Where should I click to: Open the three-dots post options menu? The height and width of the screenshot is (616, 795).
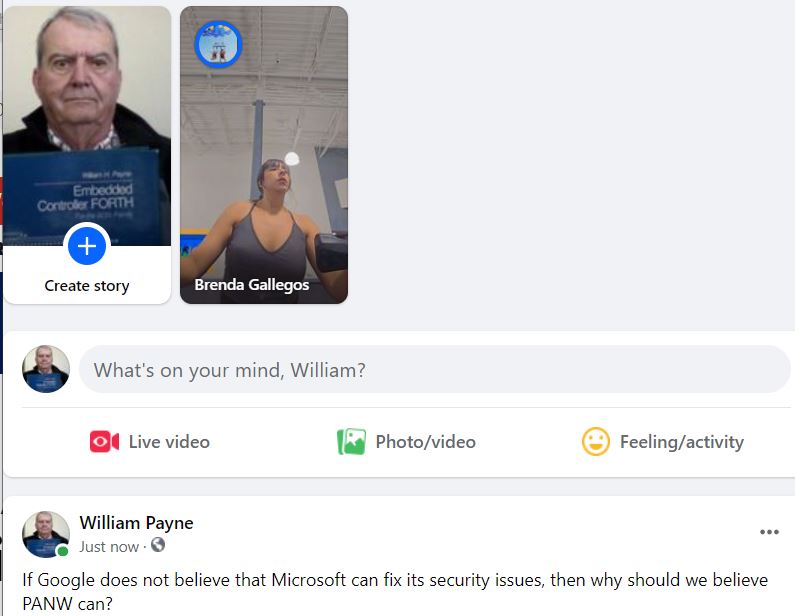tap(769, 532)
